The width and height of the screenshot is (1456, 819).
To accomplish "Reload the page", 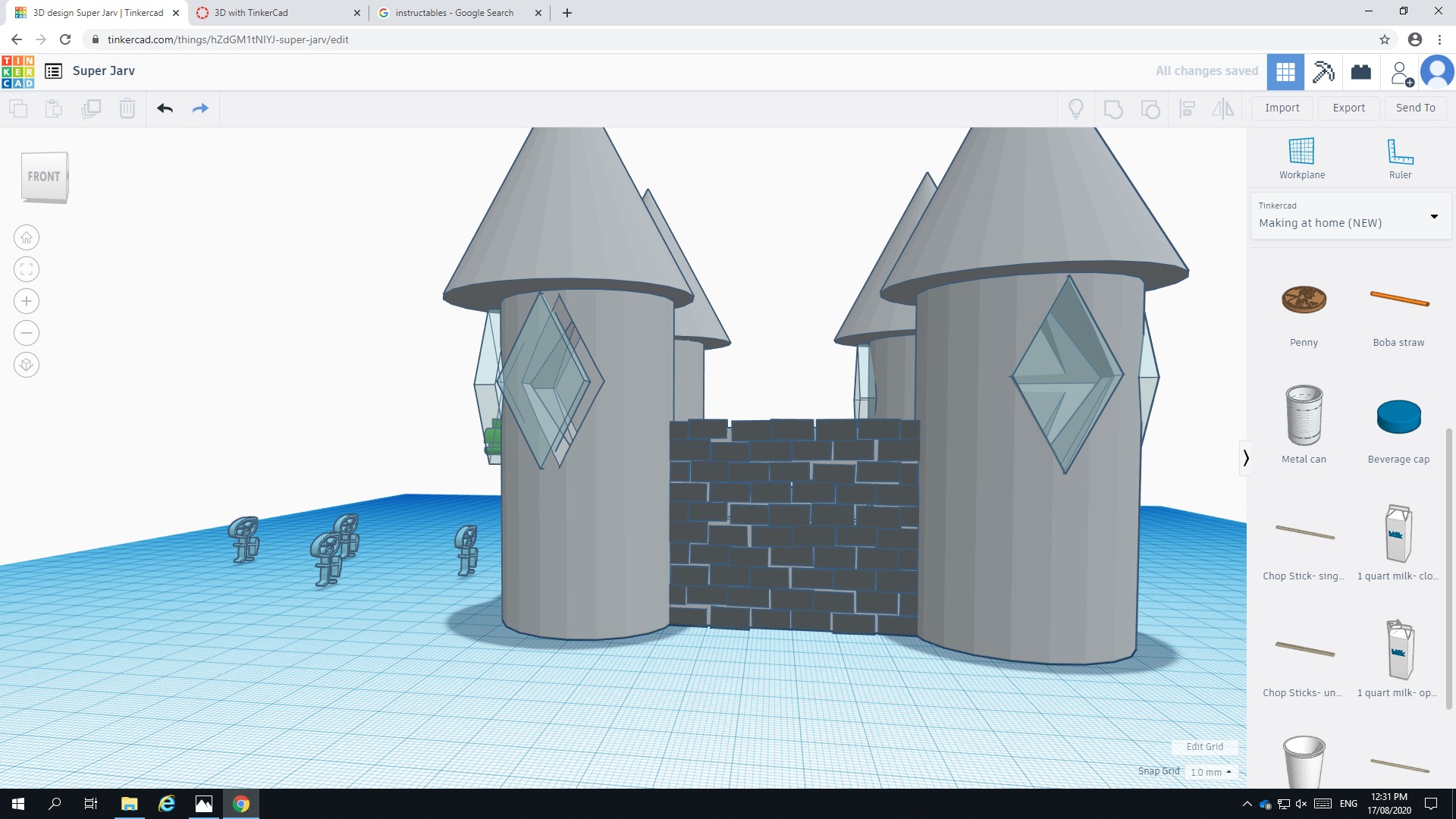I will tap(66, 39).
